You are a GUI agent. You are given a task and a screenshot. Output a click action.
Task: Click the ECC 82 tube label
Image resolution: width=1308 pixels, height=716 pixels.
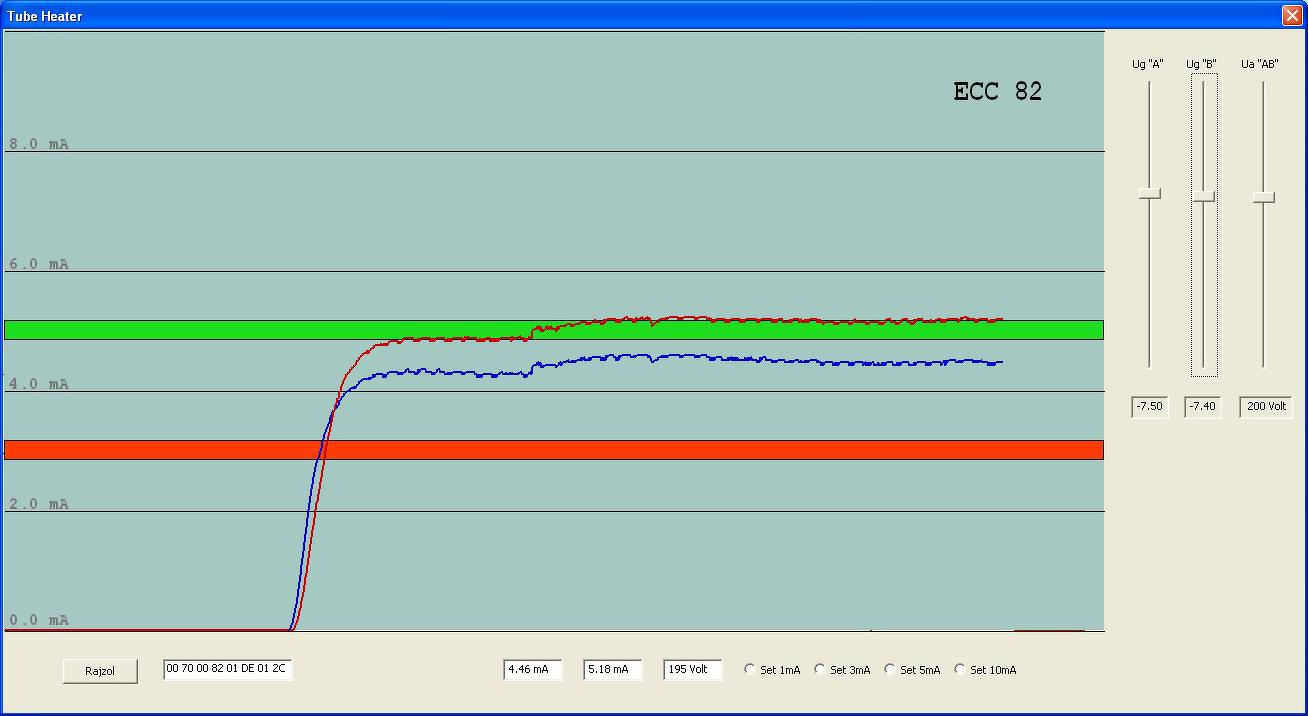coord(998,92)
